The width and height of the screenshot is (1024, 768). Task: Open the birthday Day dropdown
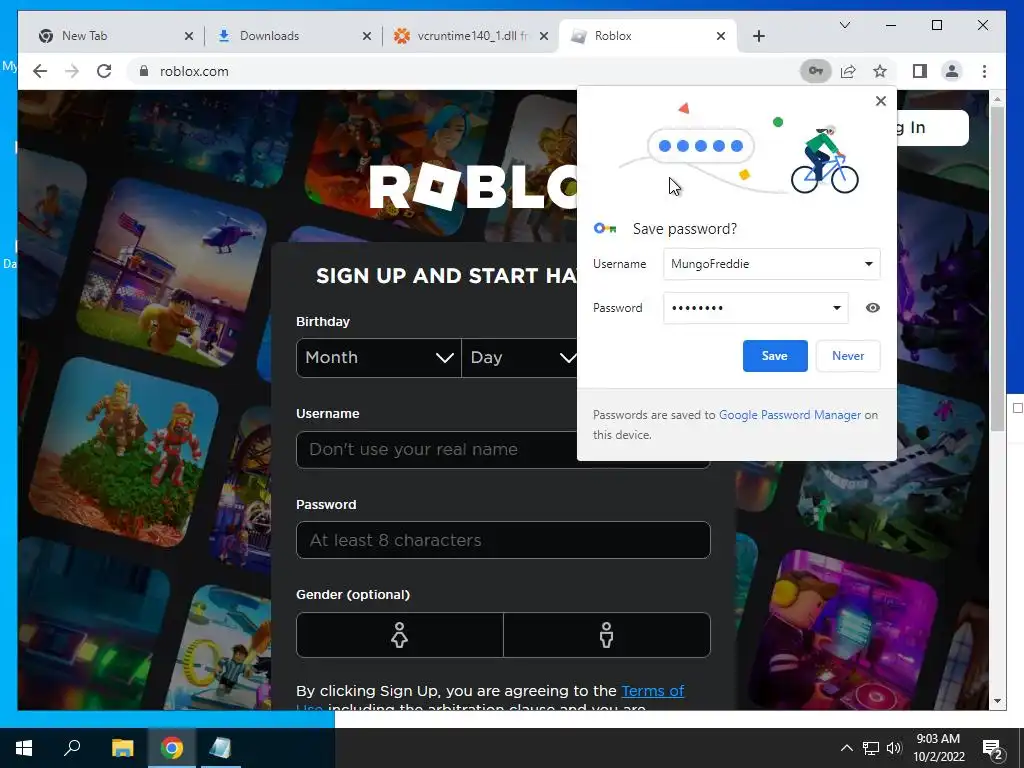[x=520, y=358]
